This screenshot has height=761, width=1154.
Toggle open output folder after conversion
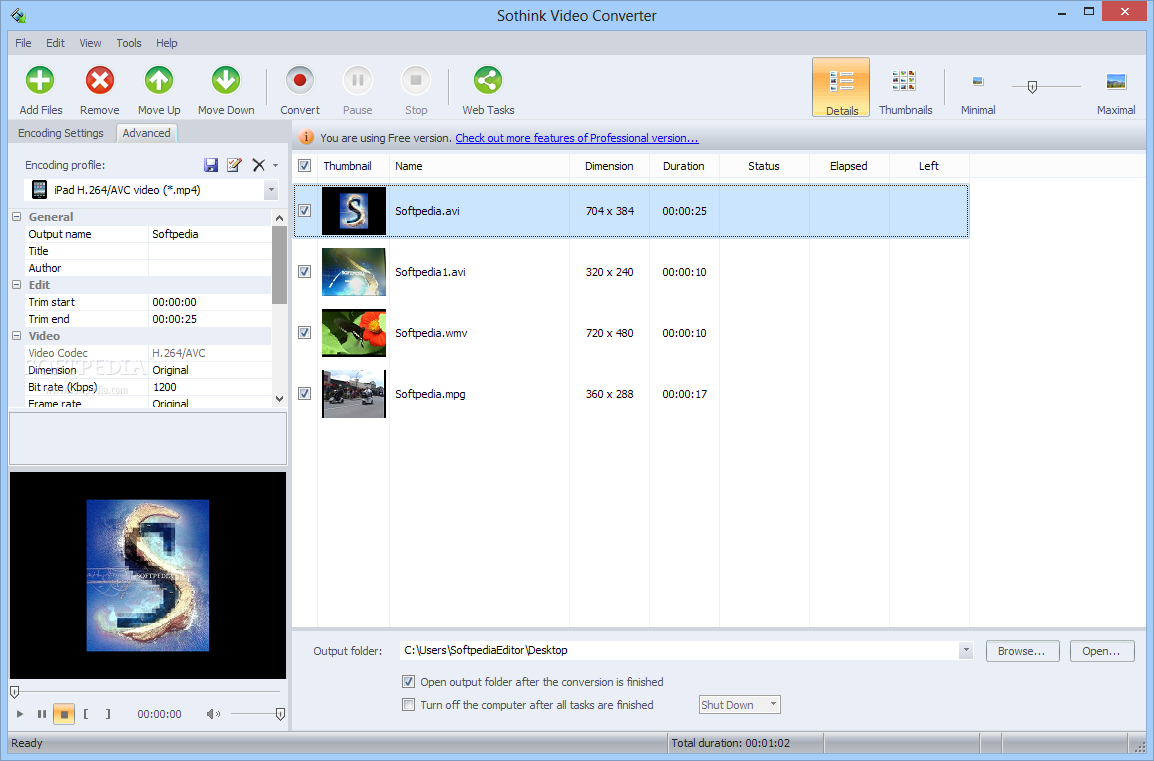pyautogui.click(x=408, y=682)
